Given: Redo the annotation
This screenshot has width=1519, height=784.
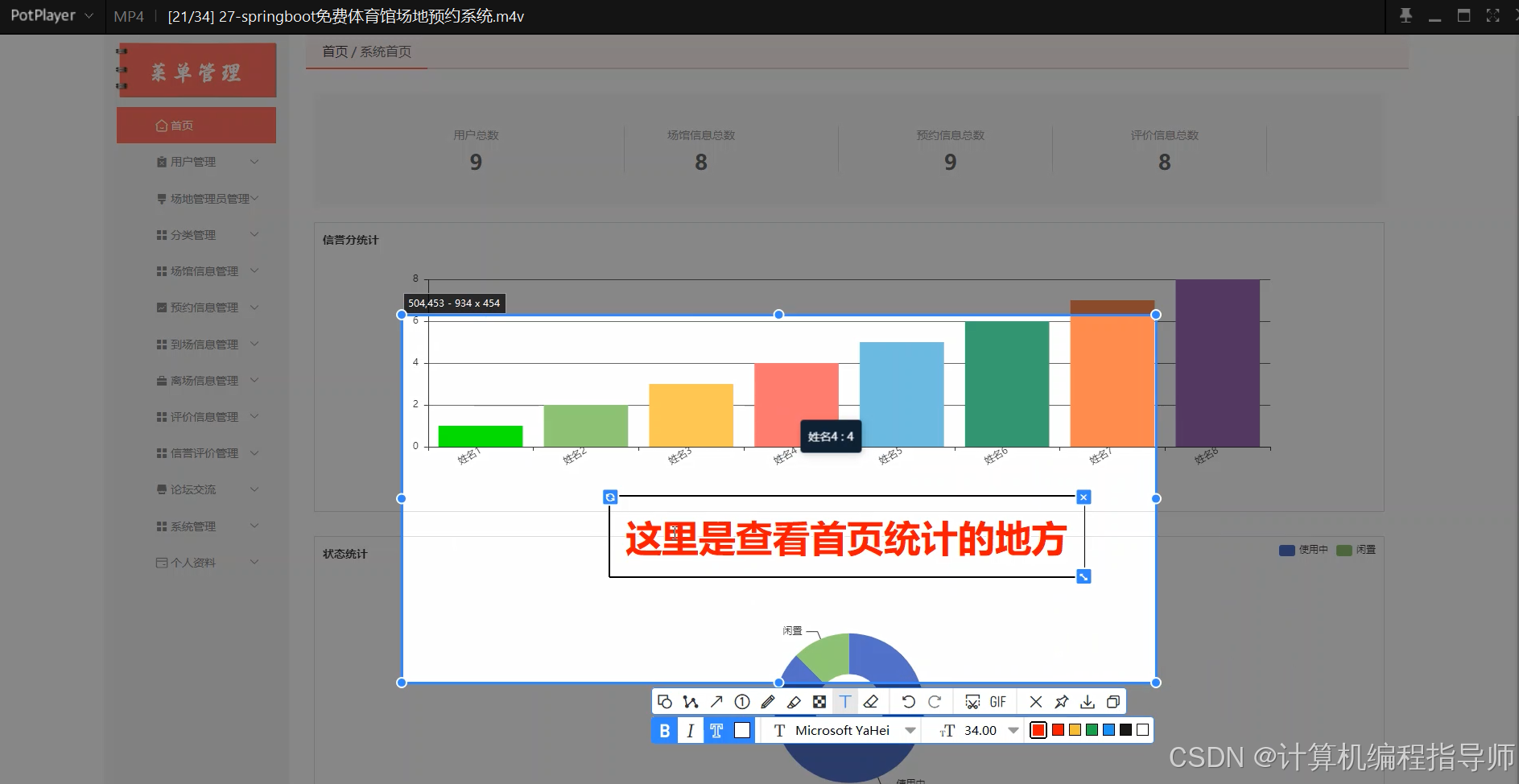Looking at the screenshot, I should pyautogui.click(x=935, y=702).
